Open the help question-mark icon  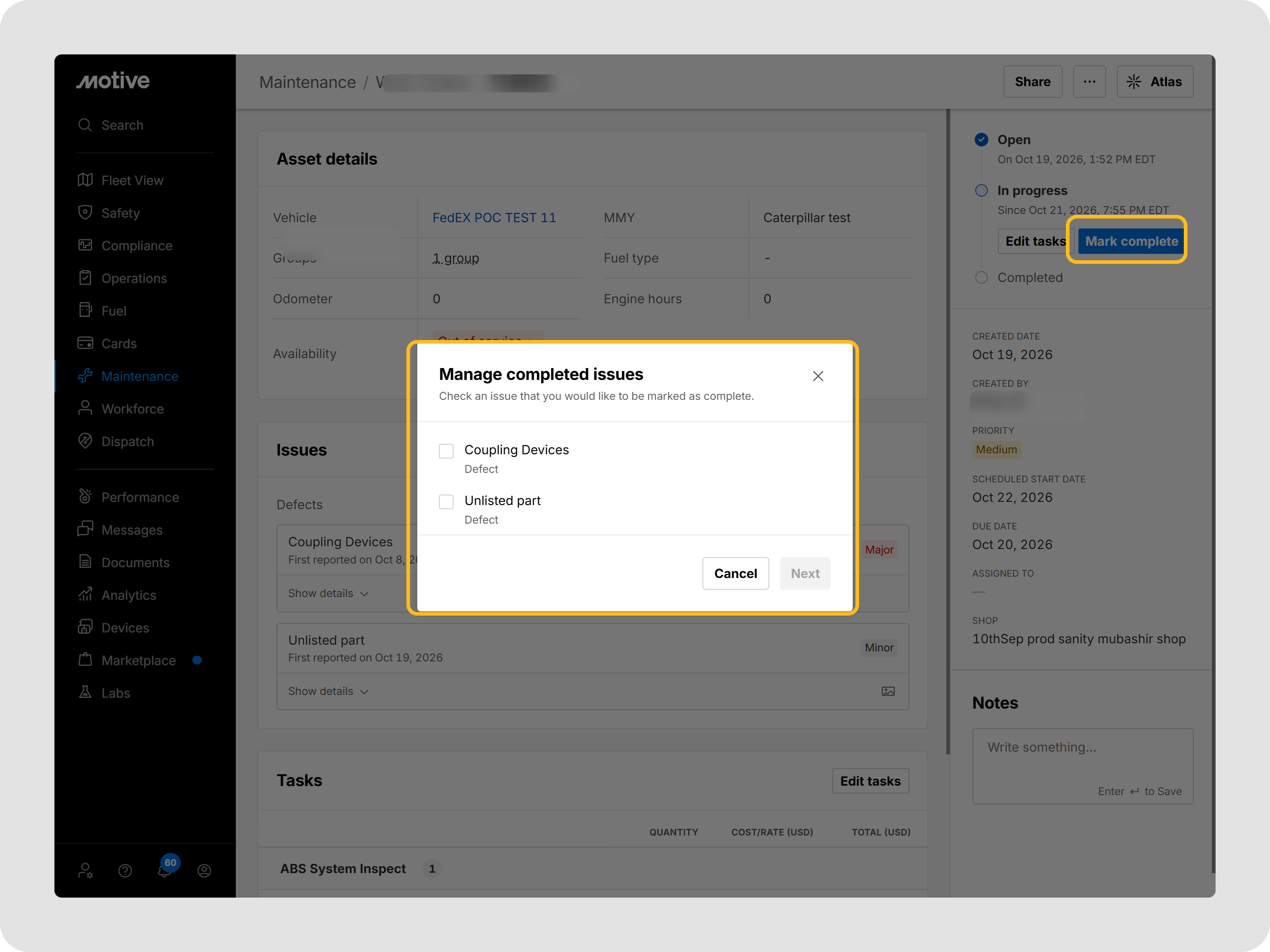[x=125, y=871]
